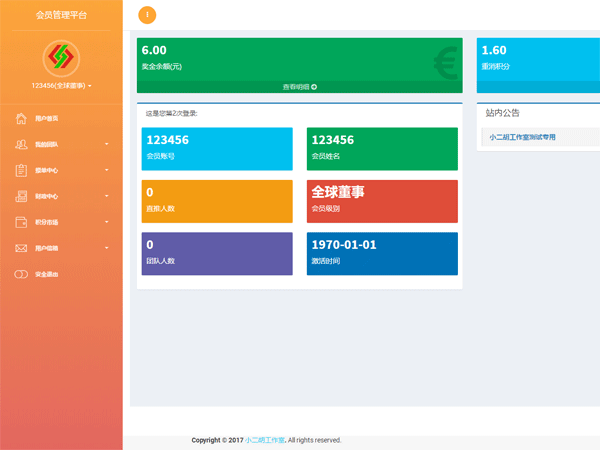The height and width of the screenshot is (450, 600).
Task: Click the finance center icon in sidebar
Action: click(x=21, y=197)
